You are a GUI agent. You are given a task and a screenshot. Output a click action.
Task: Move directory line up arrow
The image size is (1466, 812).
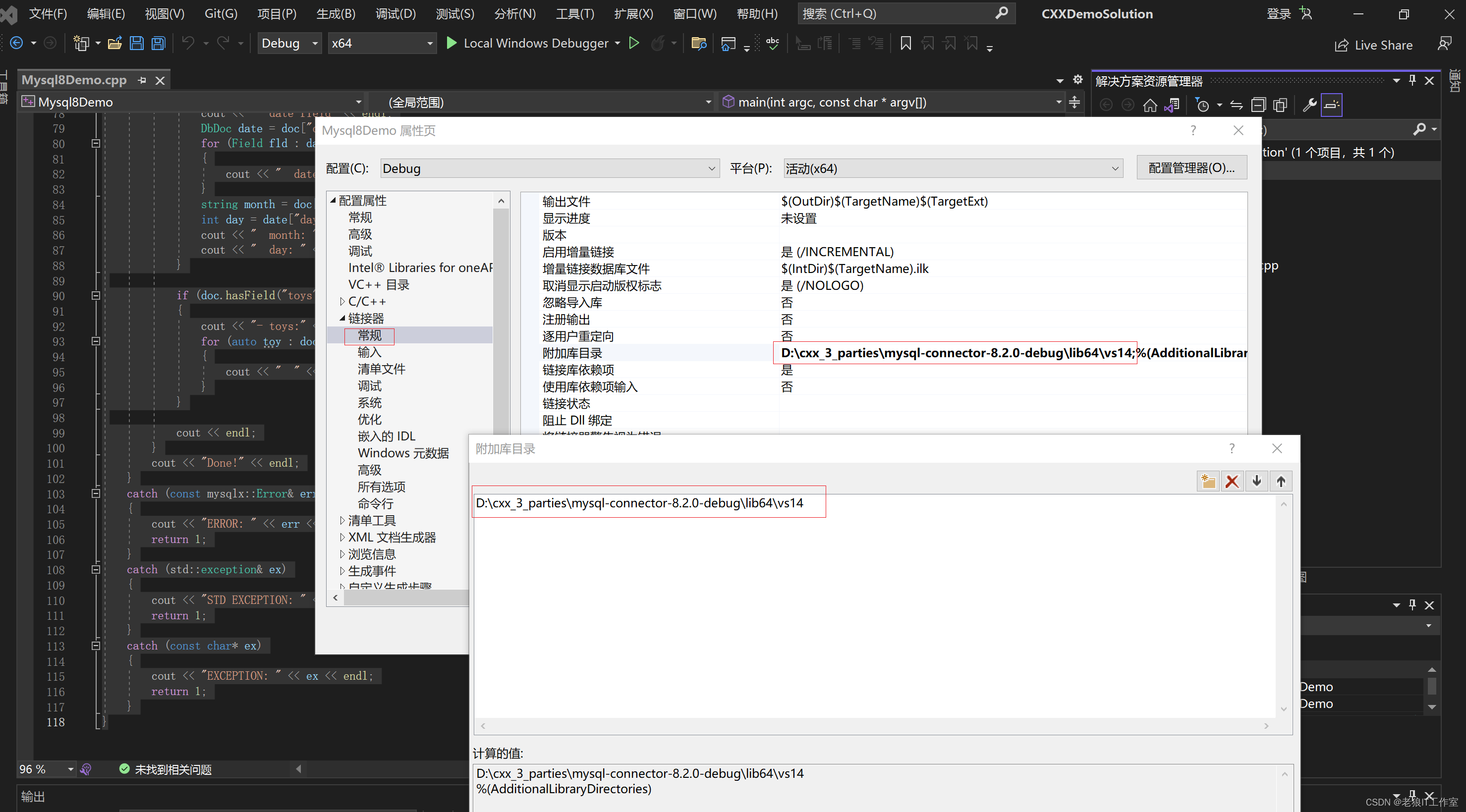click(x=1281, y=482)
